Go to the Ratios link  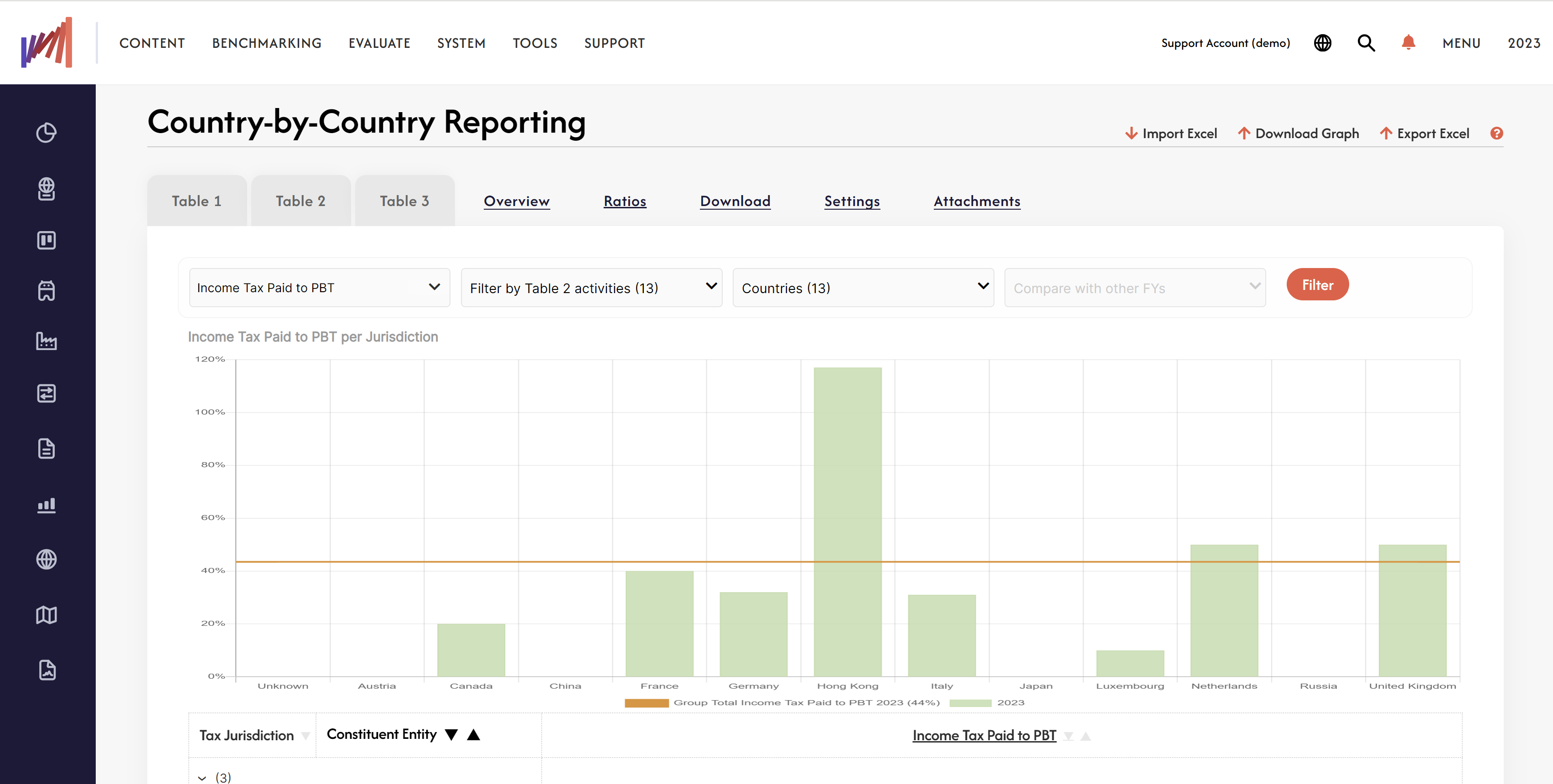point(625,201)
